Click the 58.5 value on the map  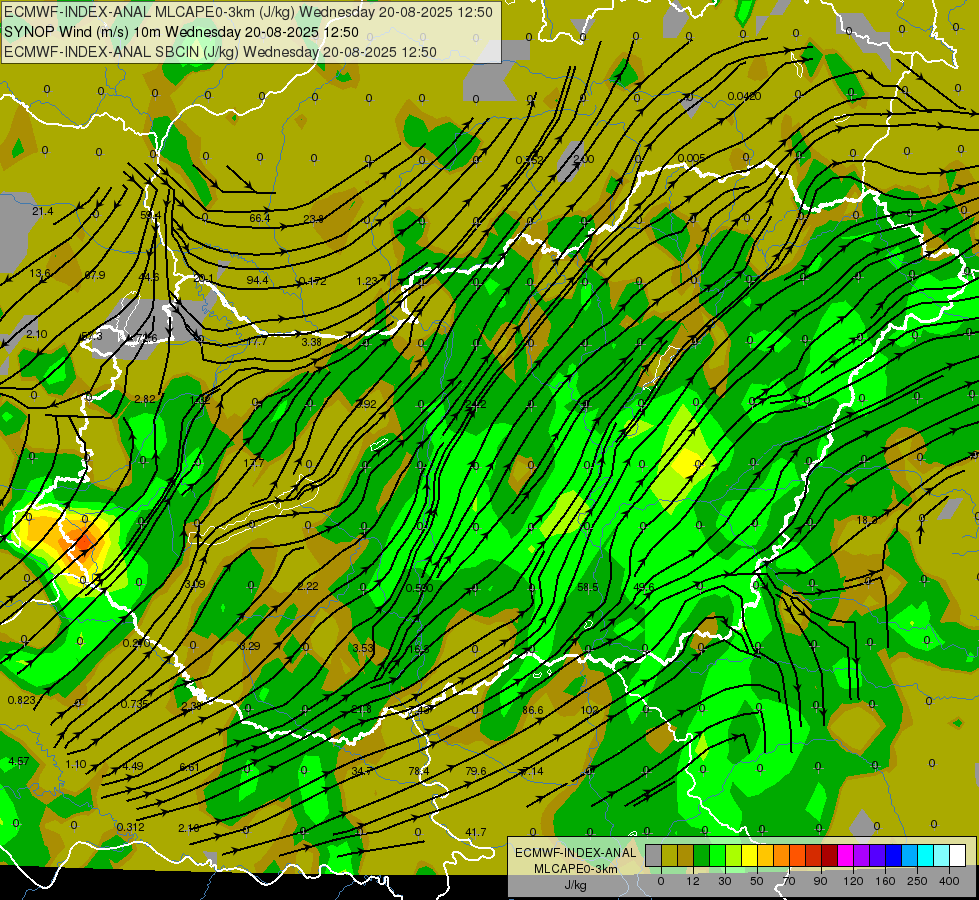tap(588, 587)
